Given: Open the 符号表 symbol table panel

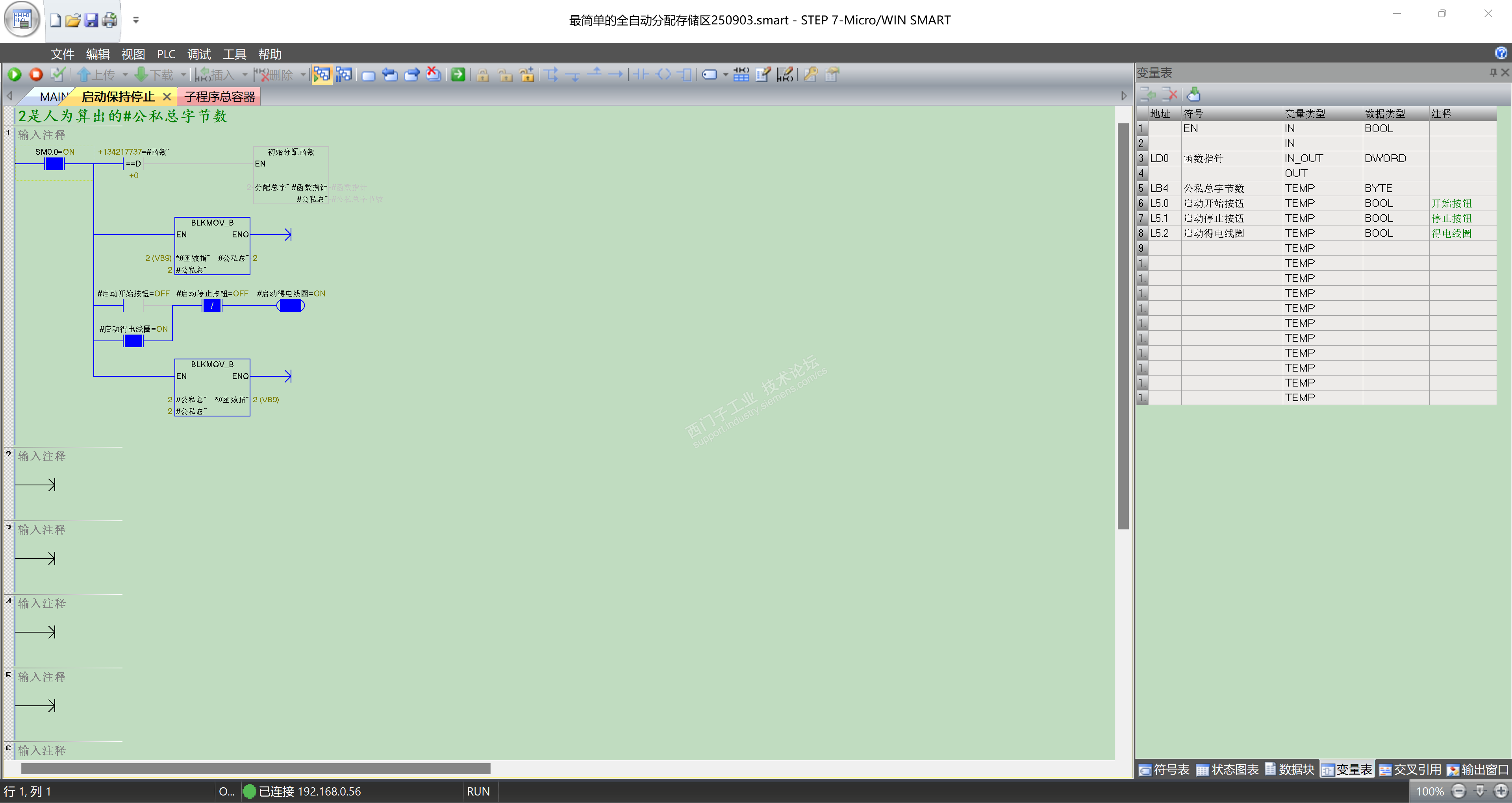Looking at the screenshot, I should [1165, 770].
